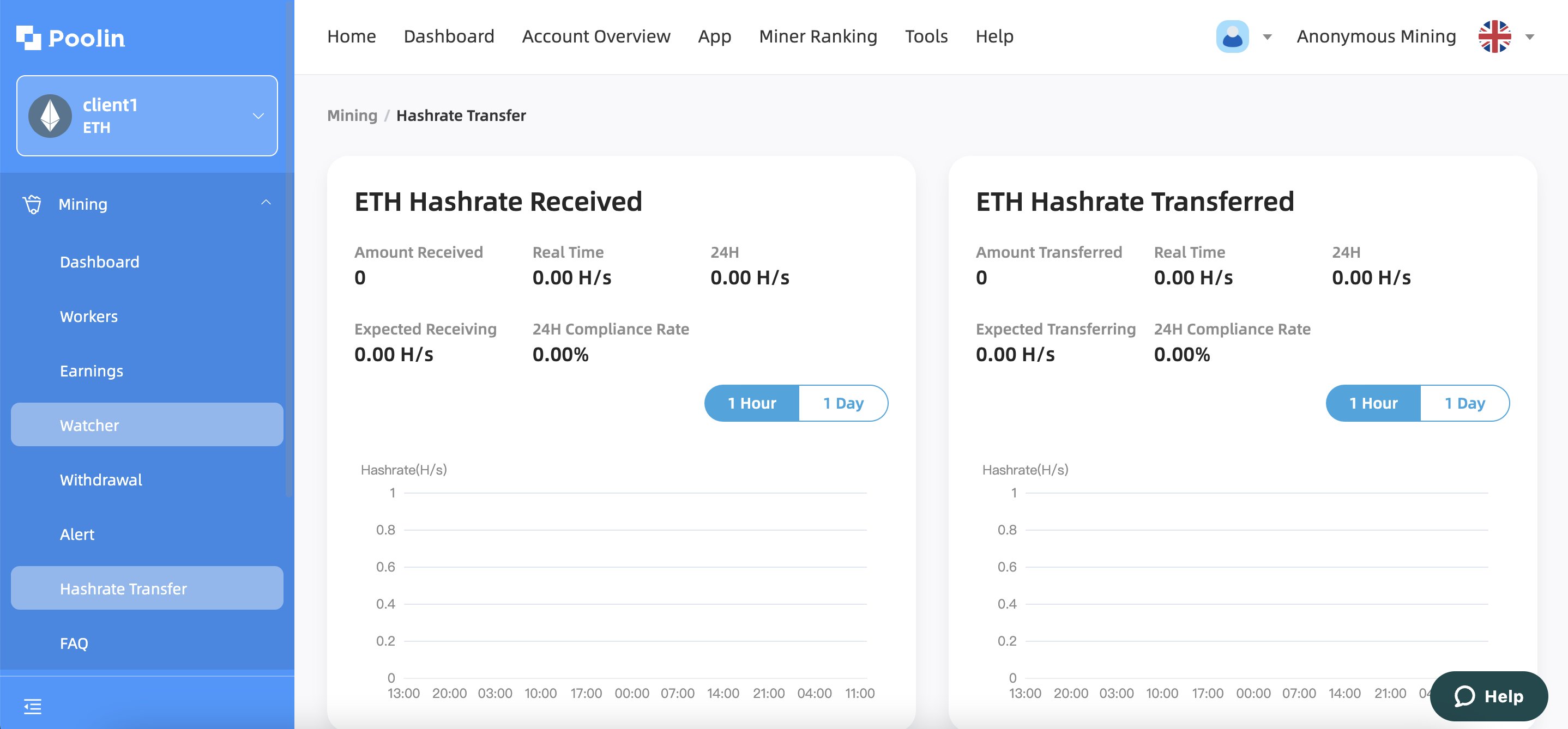Open the App menu item
Image resolution: width=1568 pixels, height=729 pixels.
[715, 37]
